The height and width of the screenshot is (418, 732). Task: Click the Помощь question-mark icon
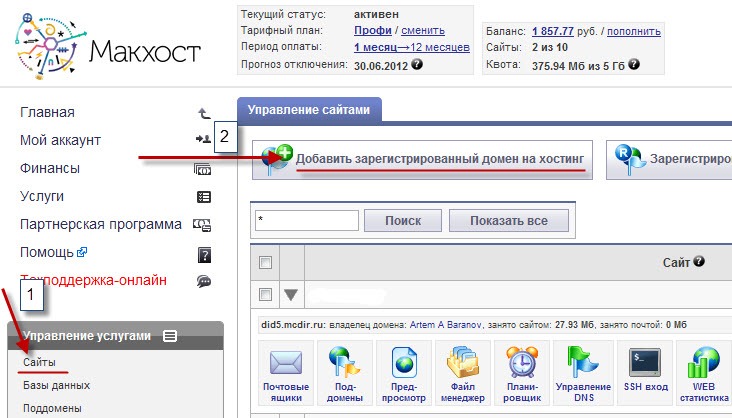tap(204, 255)
